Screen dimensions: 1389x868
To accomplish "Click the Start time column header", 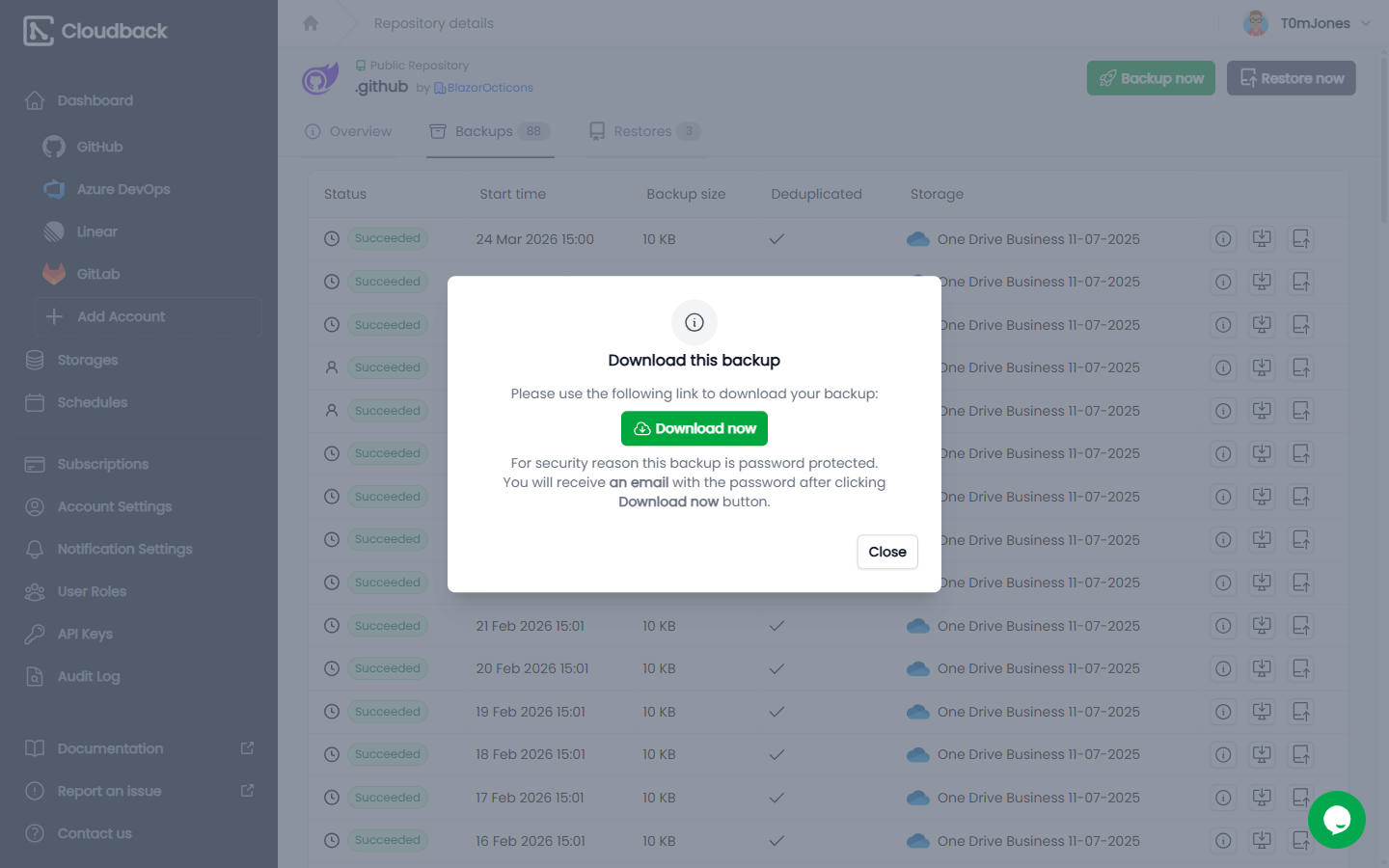I will (x=512, y=194).
